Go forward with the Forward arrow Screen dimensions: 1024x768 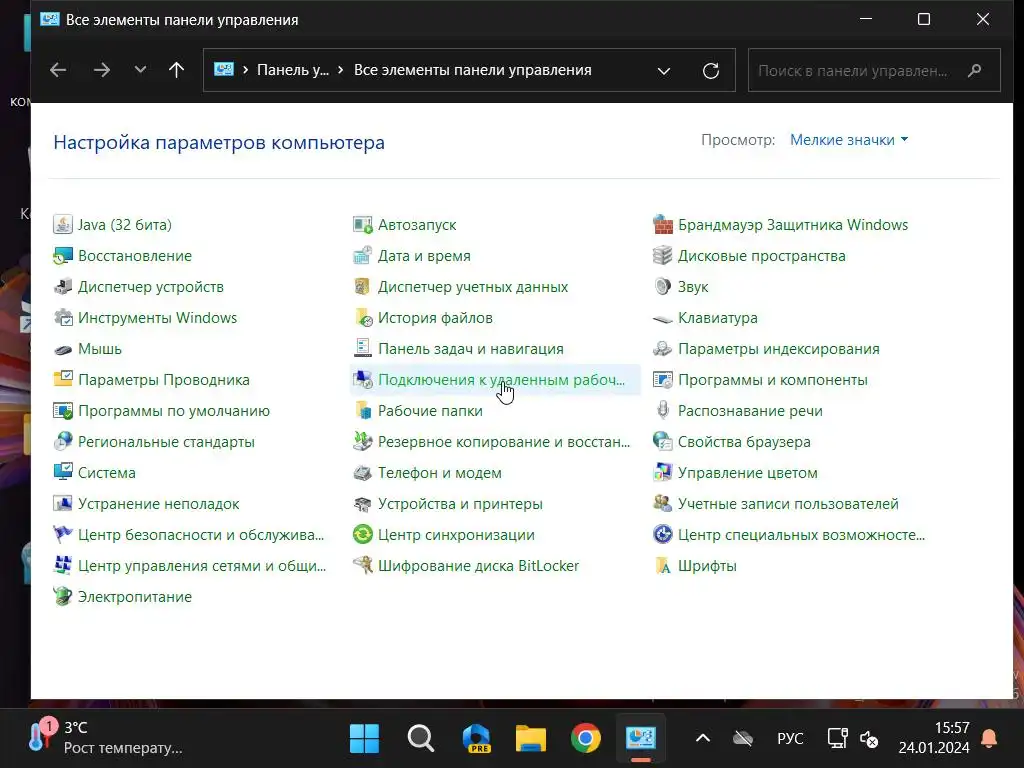point(102,70)
